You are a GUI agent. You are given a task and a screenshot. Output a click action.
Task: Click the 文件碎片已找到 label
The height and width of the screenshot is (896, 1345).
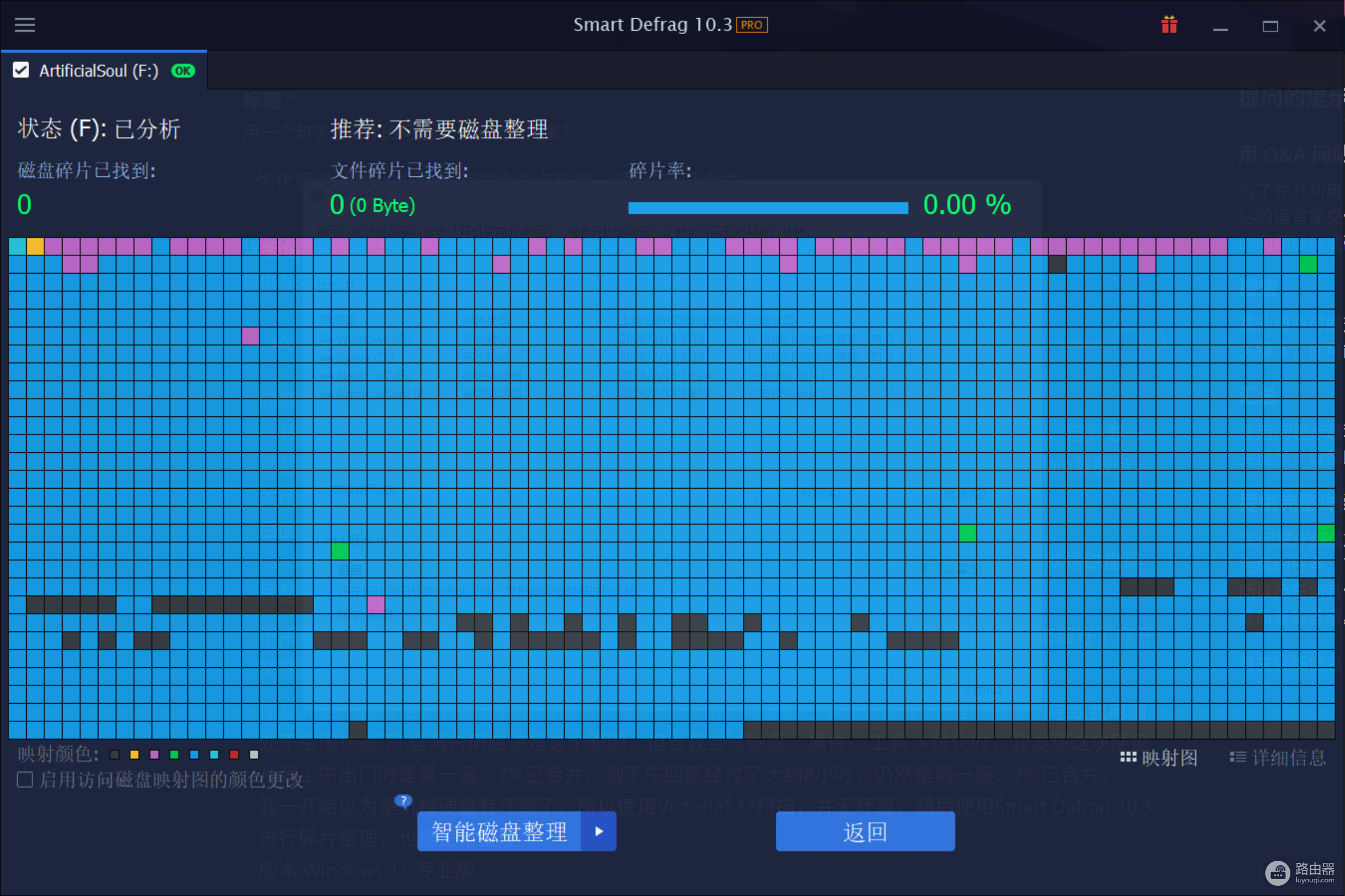tap(400, 170)
